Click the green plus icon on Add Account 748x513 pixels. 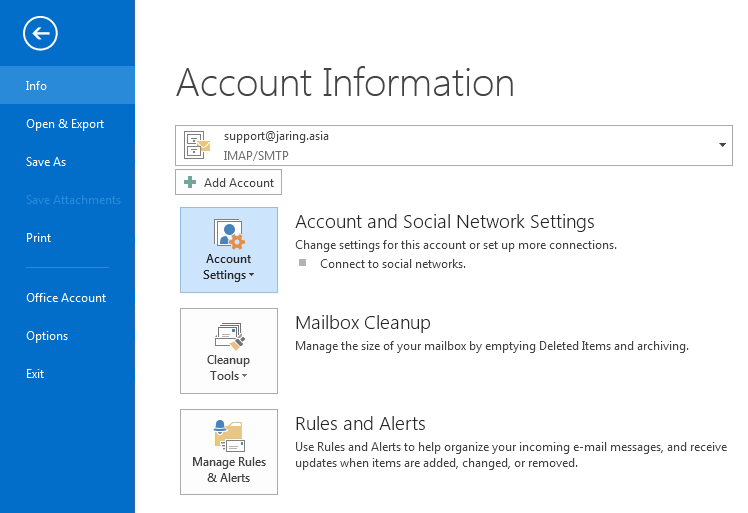pos(190,182)
